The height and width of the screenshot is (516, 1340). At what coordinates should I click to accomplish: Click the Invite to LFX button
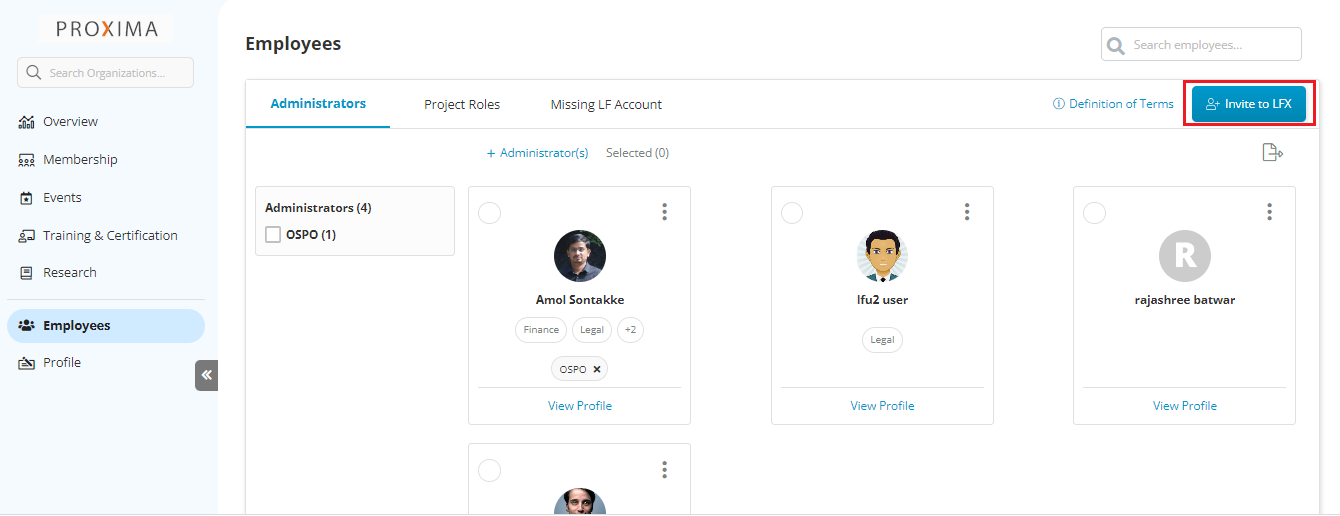tap(1248, 104)
